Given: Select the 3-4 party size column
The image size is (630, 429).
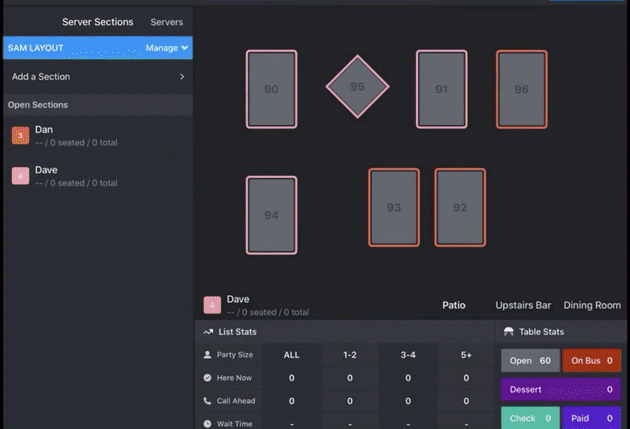Looking at the screenshot, I should pyautogui.click(x=408, y=355).
